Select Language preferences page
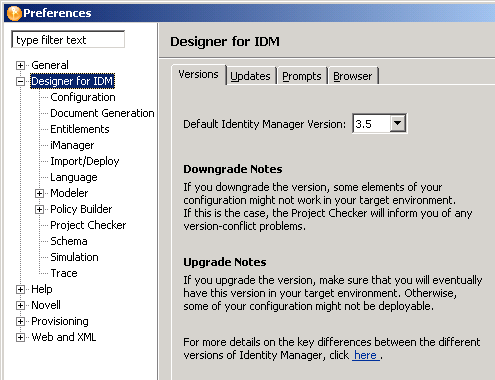Screen dimensions: 495x380 pyautogui.click(x=74, y=177)
